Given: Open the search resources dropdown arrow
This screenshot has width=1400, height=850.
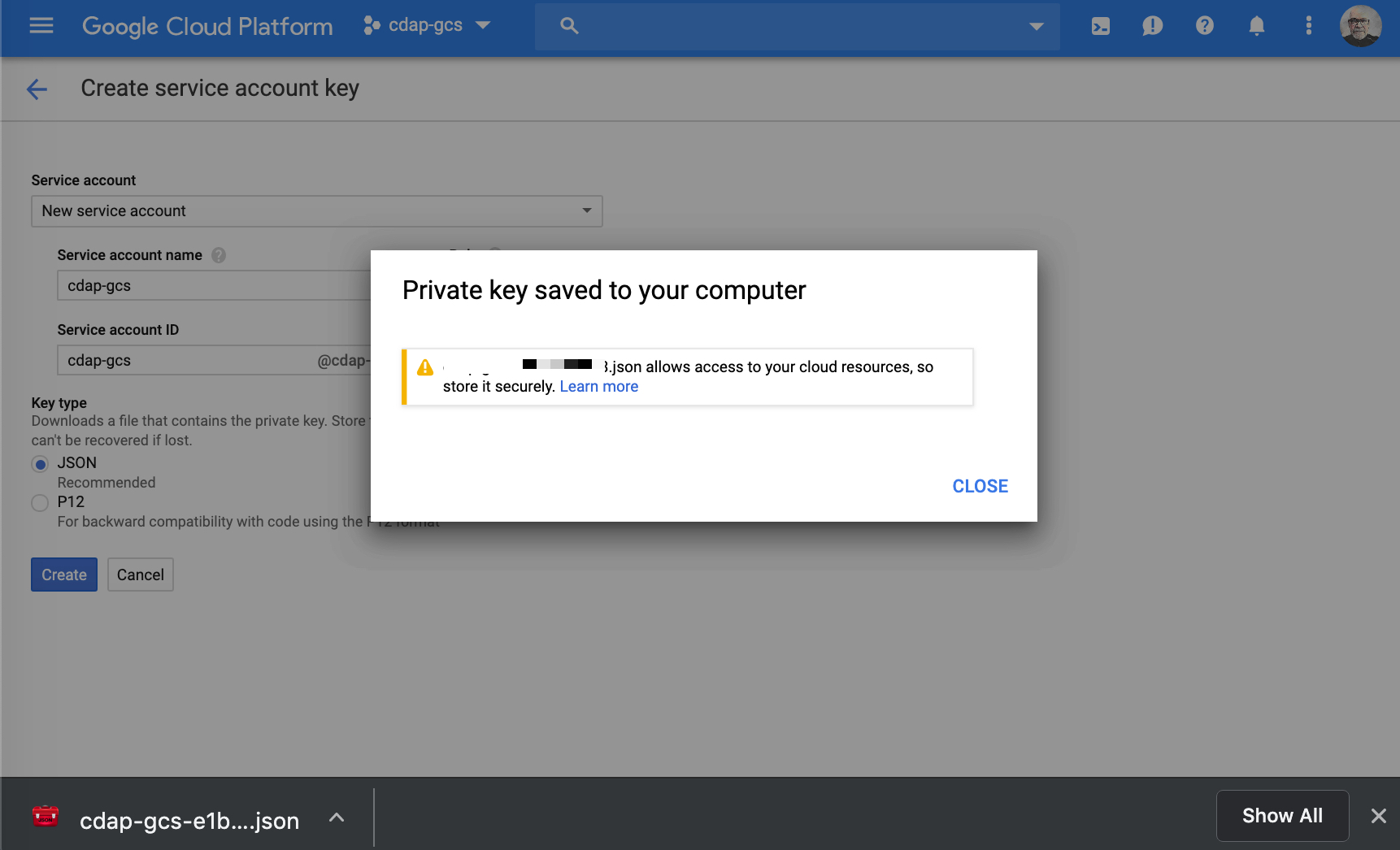Looking at the screenshot, I should tap(1036, 26).
